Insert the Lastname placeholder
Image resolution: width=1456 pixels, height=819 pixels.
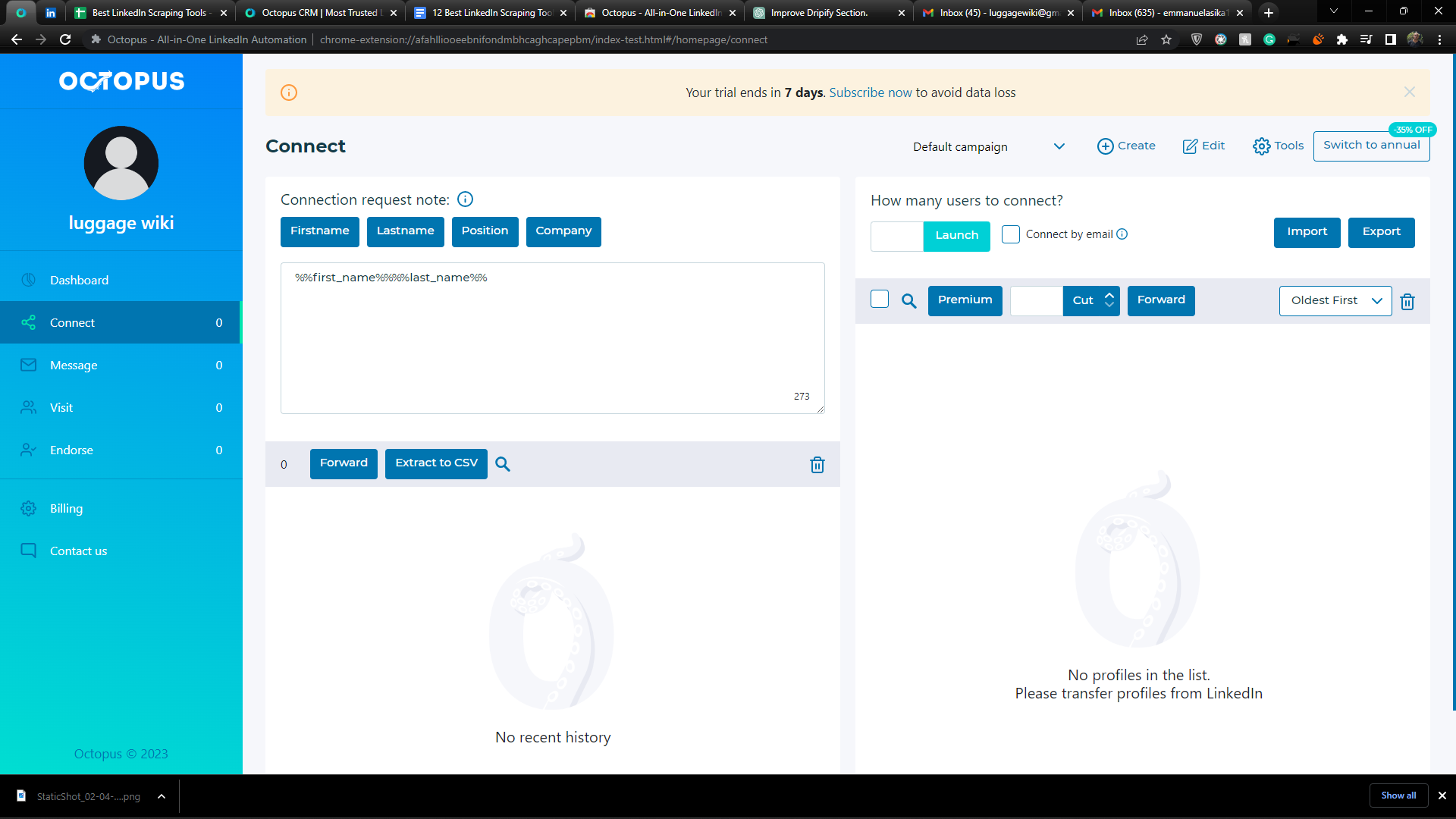coord(406,231)
